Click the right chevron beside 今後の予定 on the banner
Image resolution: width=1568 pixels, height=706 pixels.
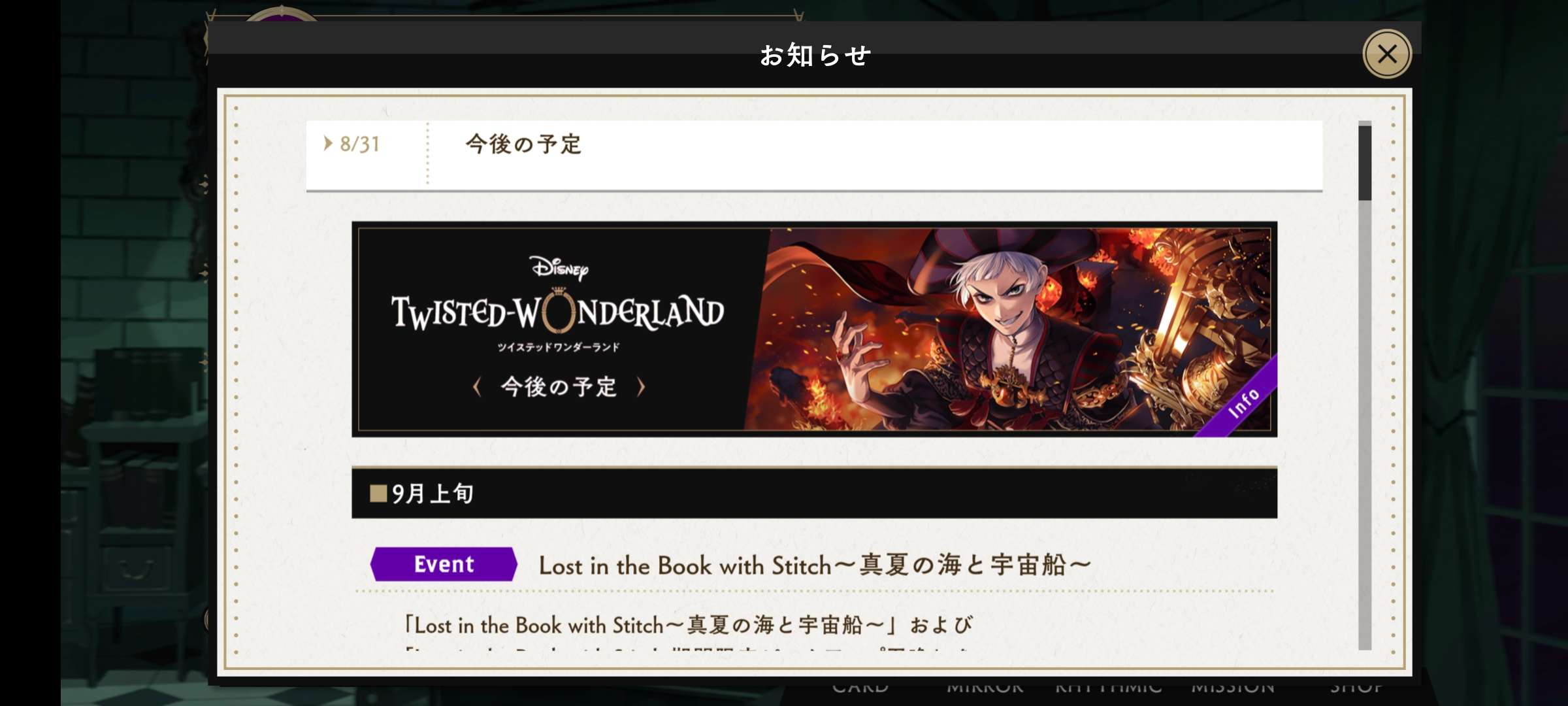coord(641,387)
